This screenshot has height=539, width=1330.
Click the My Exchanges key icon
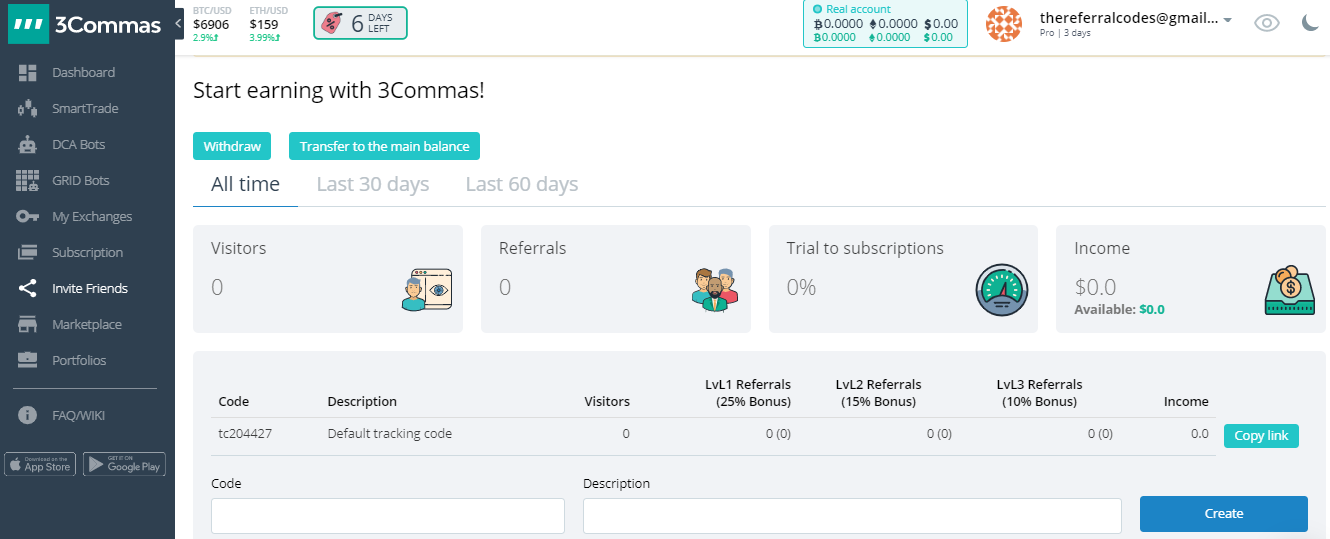click(x=27, y=217)
